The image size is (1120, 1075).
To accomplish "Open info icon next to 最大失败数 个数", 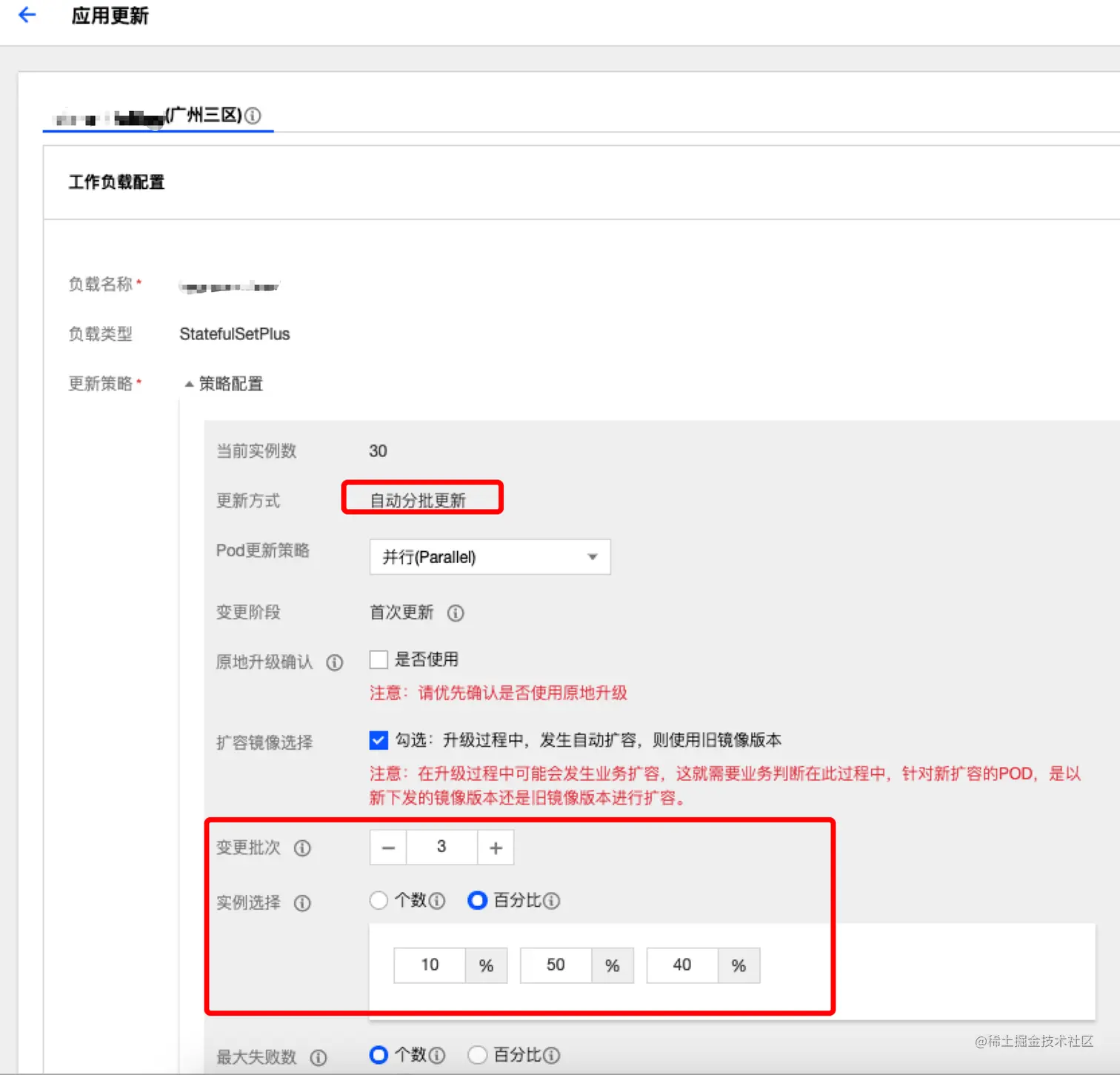I will [x=437, y=1056].
